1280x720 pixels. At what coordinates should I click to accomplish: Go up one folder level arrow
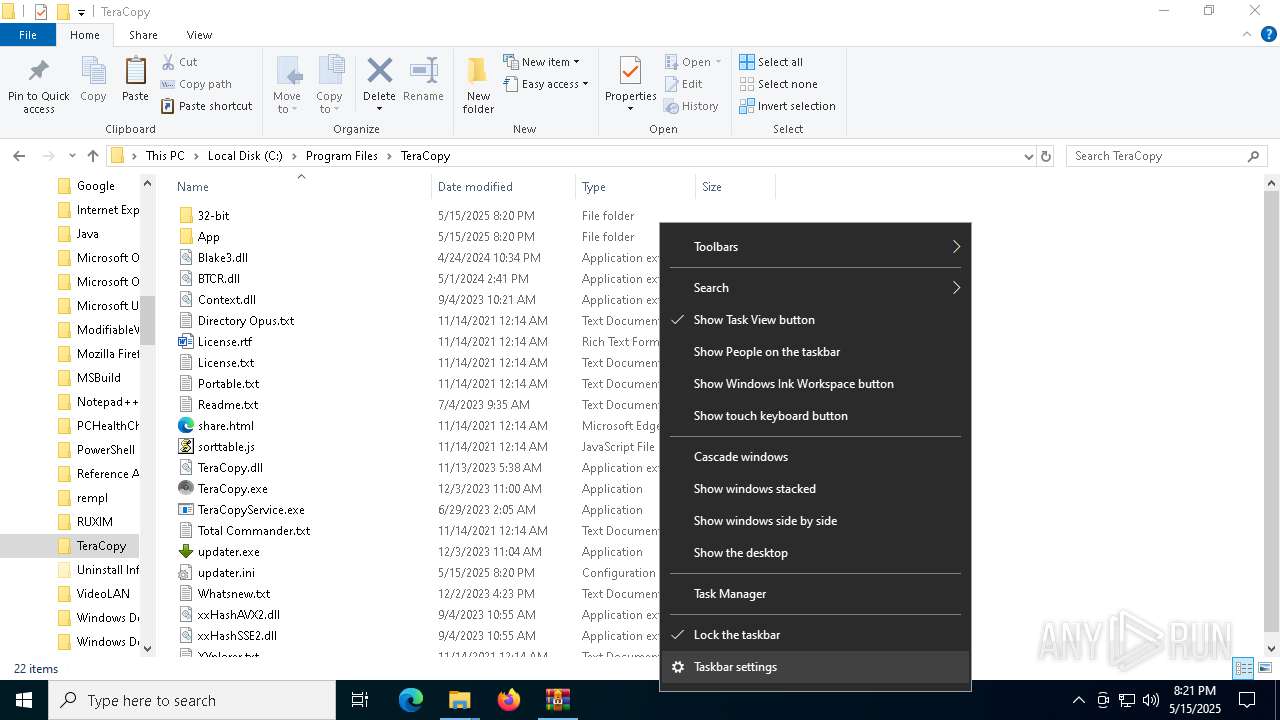pyautogui.click(x=93, y=156)
